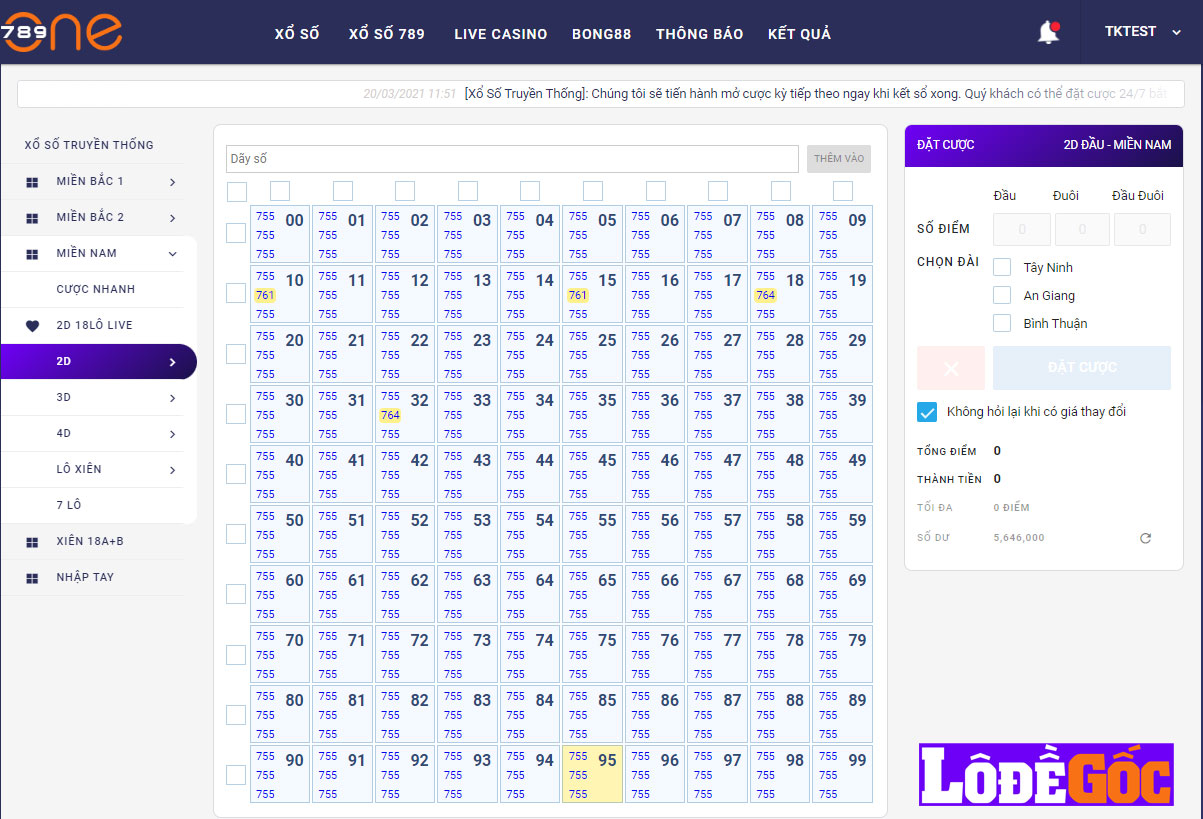Tick the column checkbox above number 05
Image resolution: width=1203 pixels, height=819 pixels.
[x=593, y=191]
